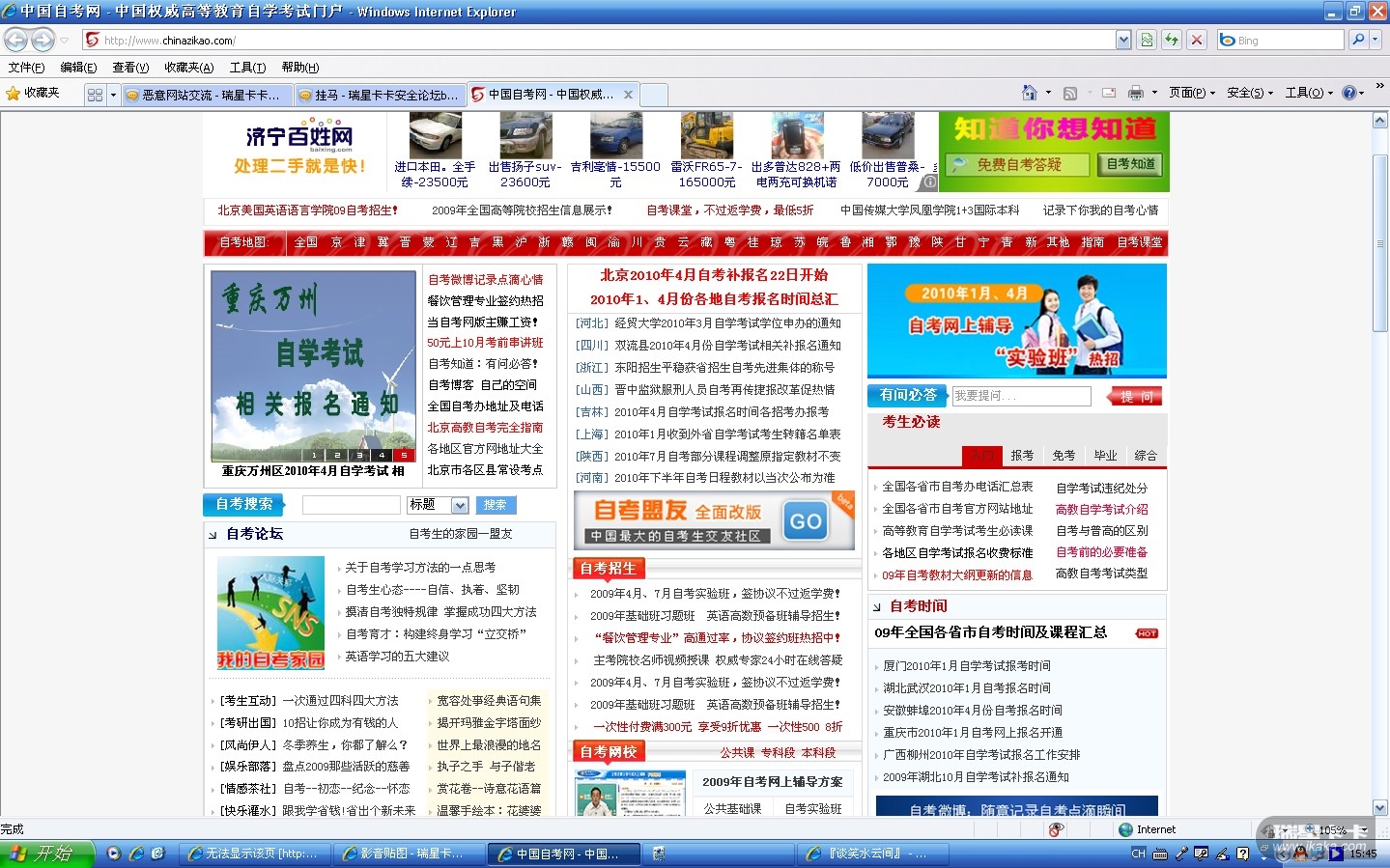Click the first quick launch icon by Start

pos(114,854)
